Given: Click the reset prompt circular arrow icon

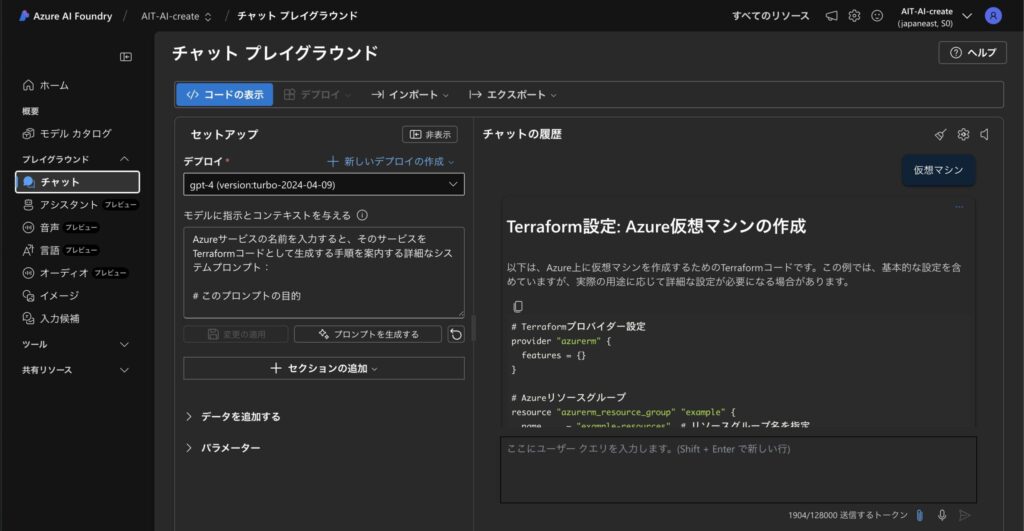Looking at the screenshot, I should pos(456,334).
